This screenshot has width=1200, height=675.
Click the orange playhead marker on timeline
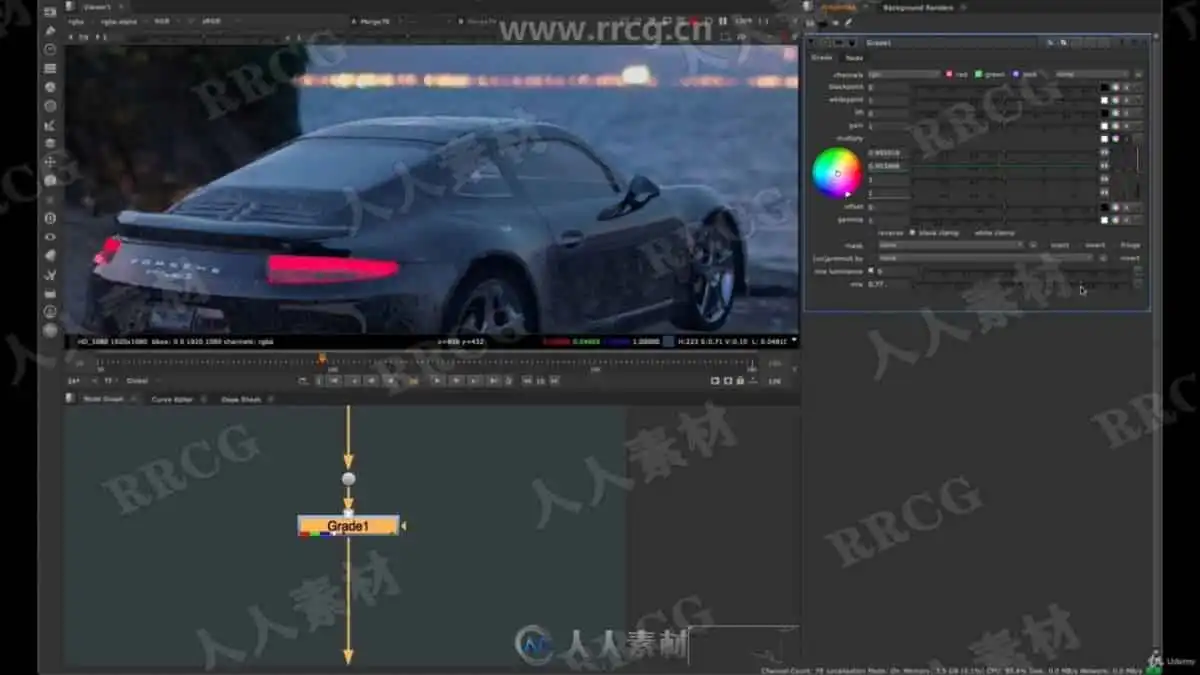click(x=322, y=358)
